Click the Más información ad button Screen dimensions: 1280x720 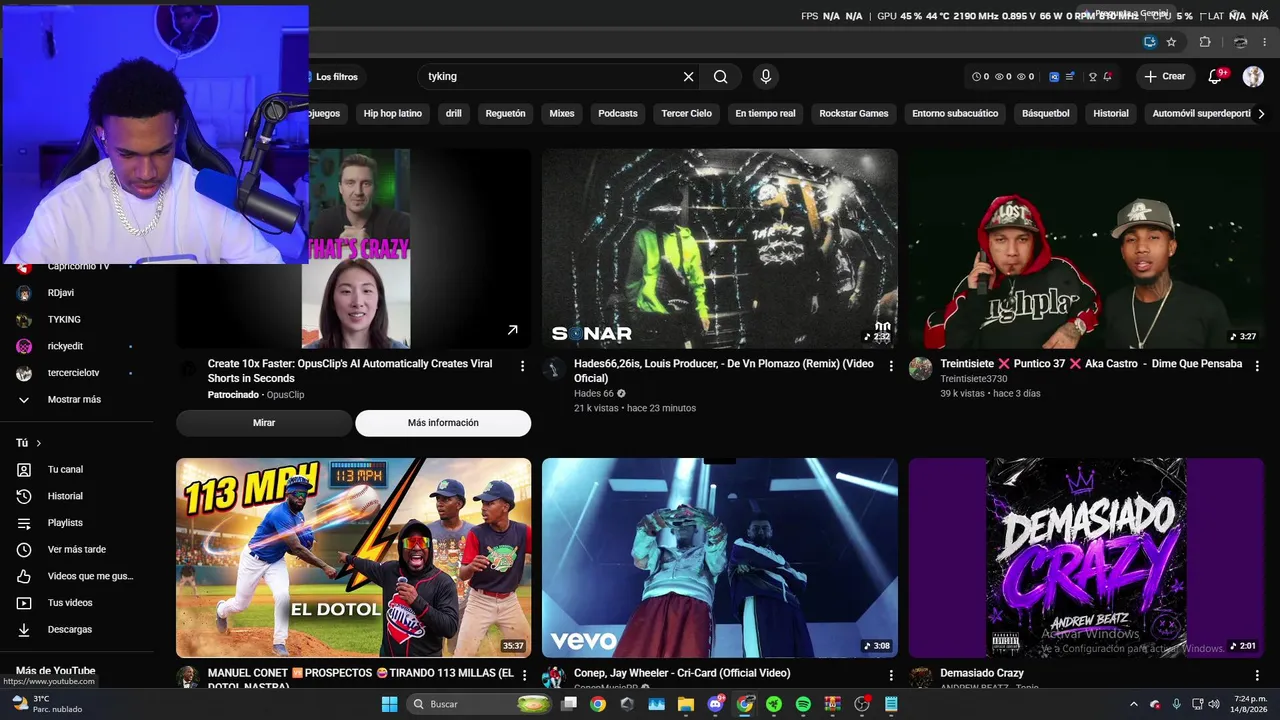pyautogui.click(x=443, y=423)
